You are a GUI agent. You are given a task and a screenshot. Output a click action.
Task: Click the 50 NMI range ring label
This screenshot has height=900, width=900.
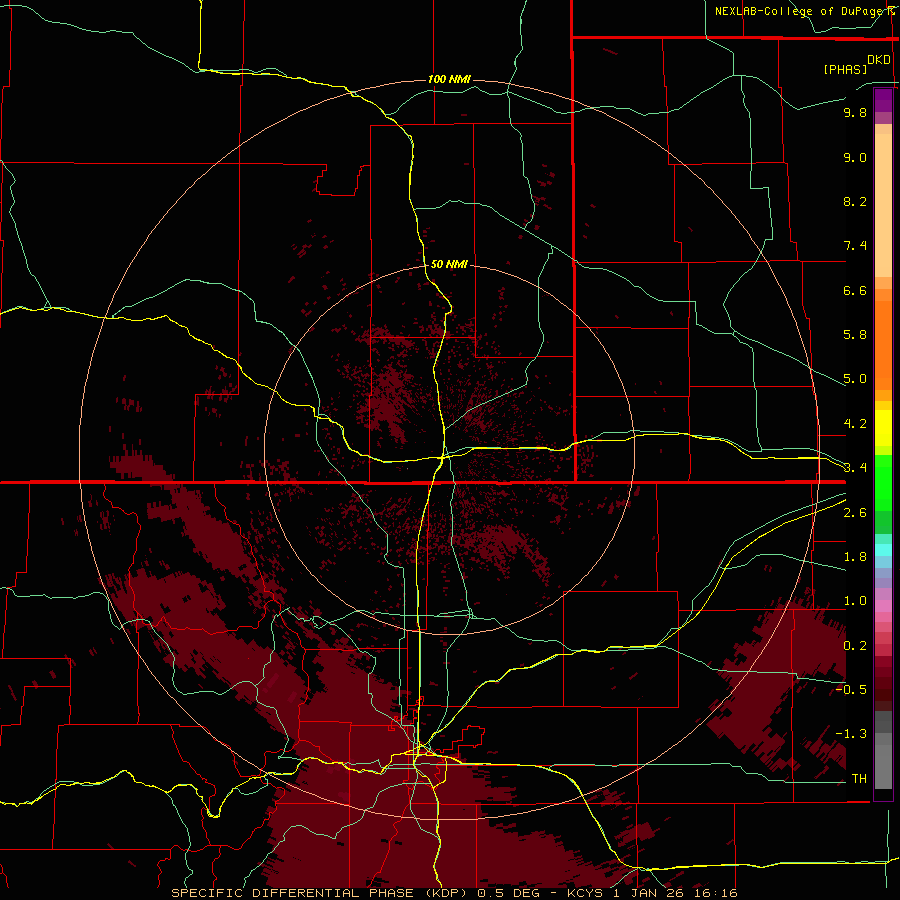point(449,264)
